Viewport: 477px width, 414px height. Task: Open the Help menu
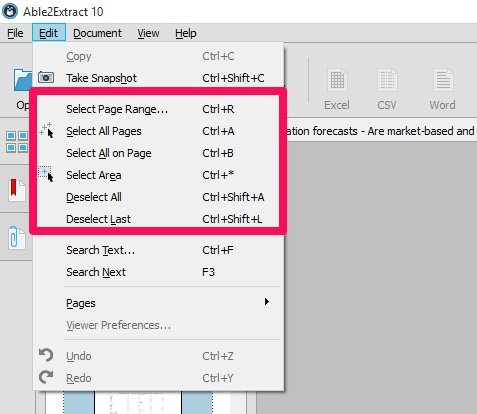tap(186, 33)
